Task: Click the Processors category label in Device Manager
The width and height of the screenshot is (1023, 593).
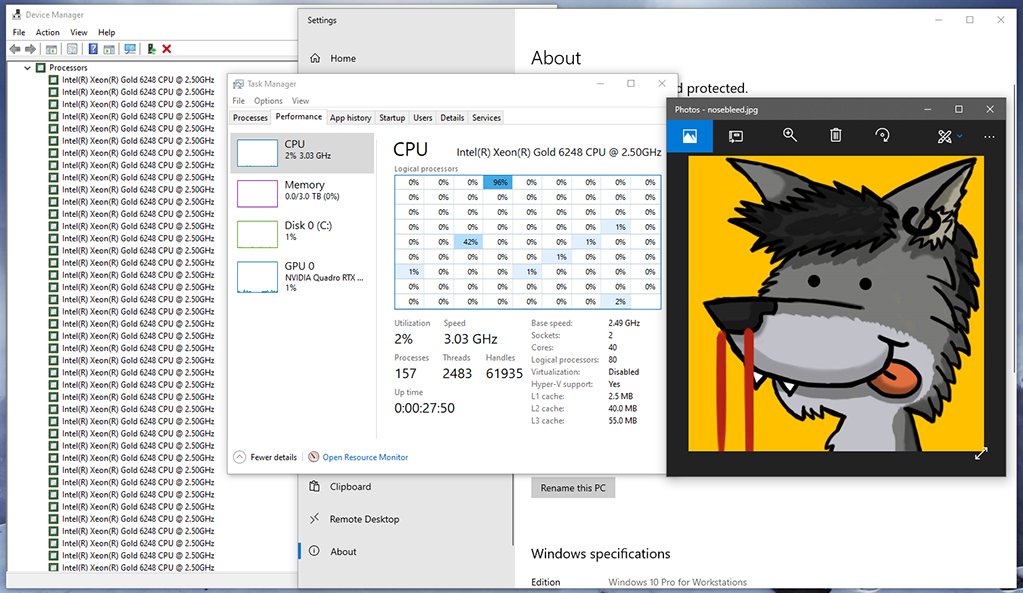Action: tap(68, 67)
